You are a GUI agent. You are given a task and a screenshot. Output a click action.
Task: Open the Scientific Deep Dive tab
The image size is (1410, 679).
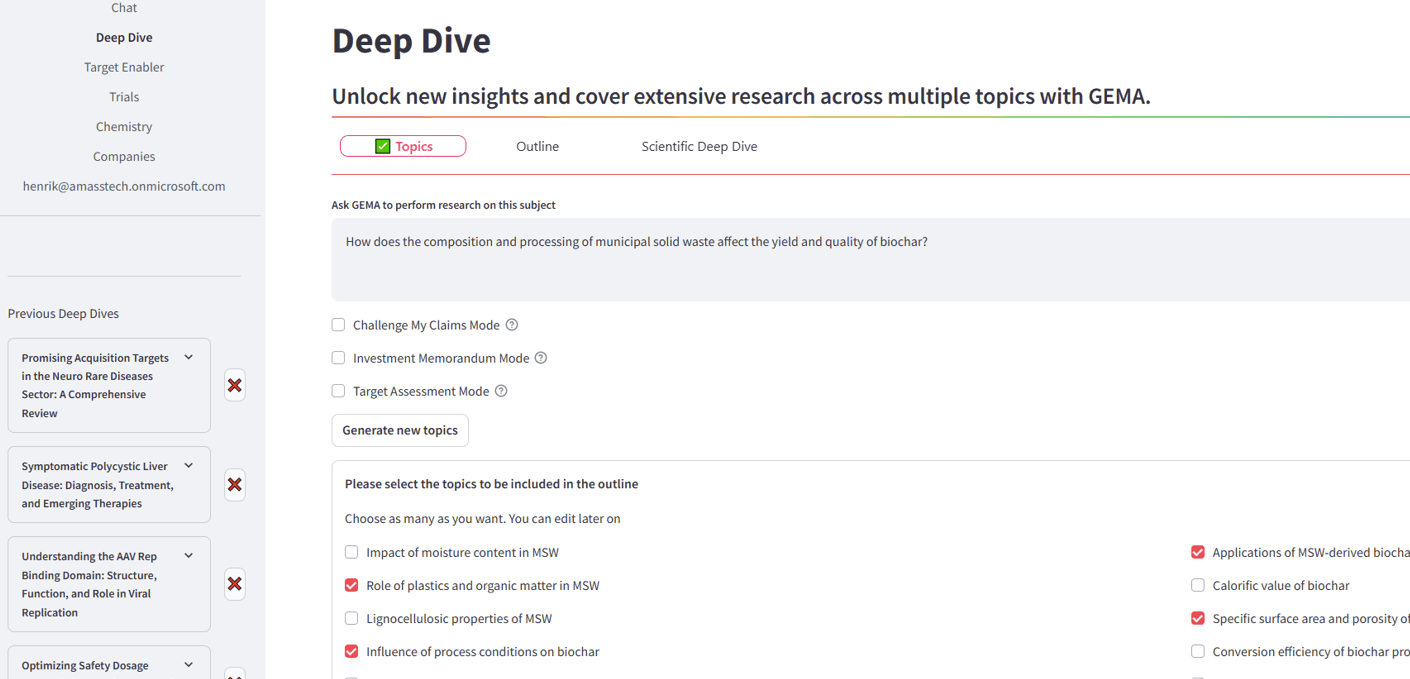tap(699, 146)
